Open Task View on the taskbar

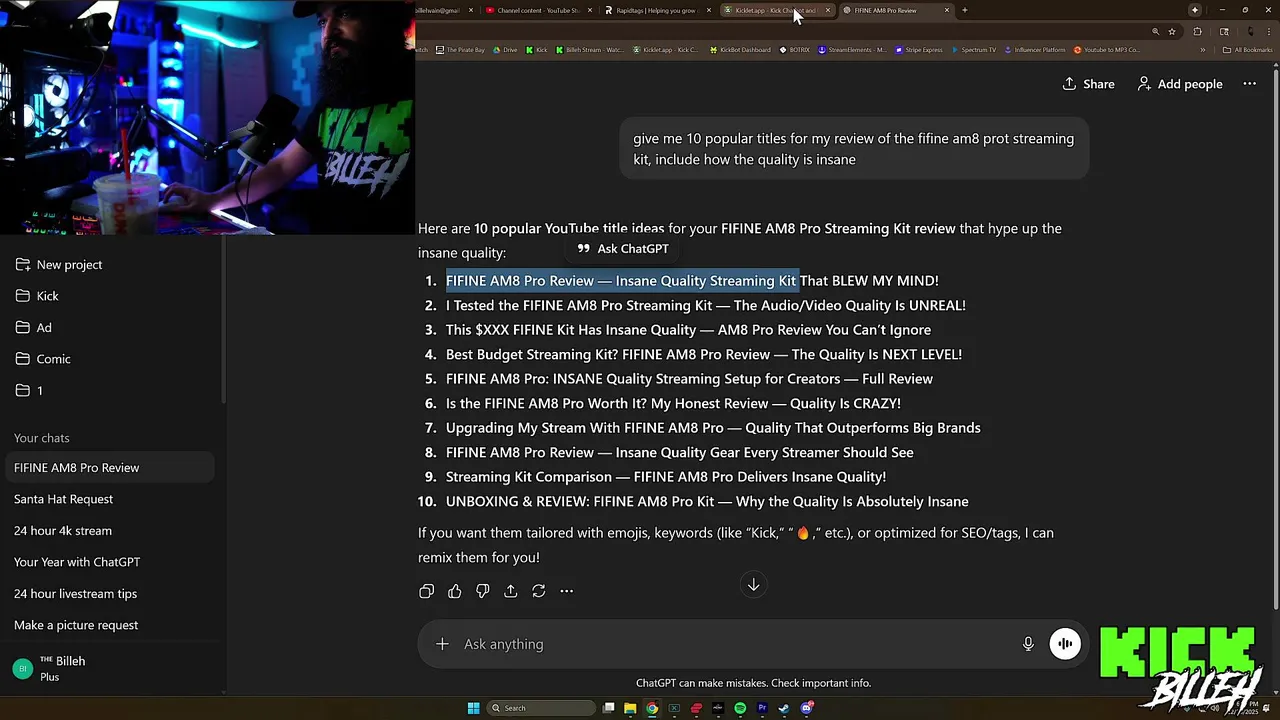click(x=608, y=708)
